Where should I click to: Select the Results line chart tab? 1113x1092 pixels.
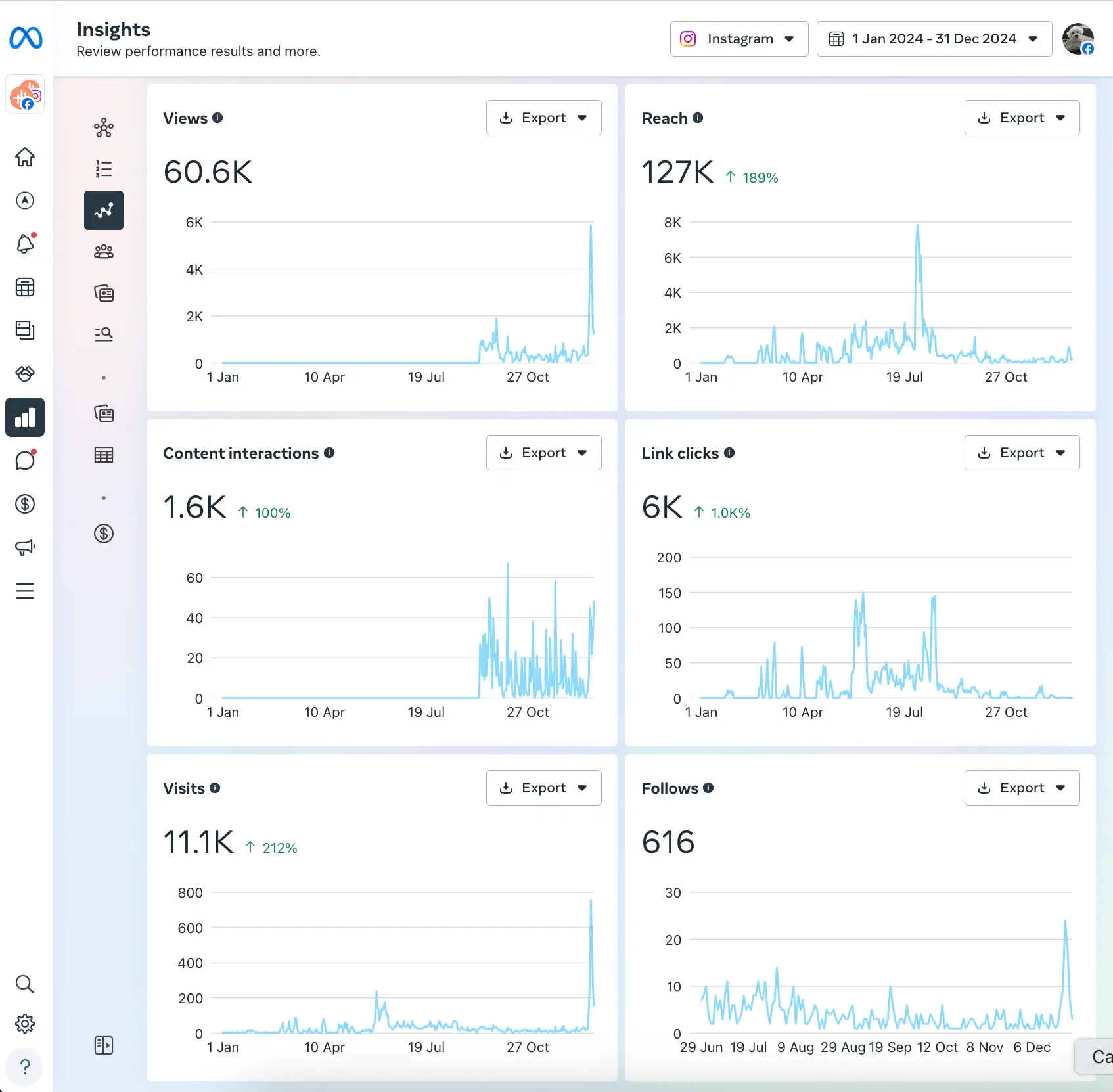104,210
